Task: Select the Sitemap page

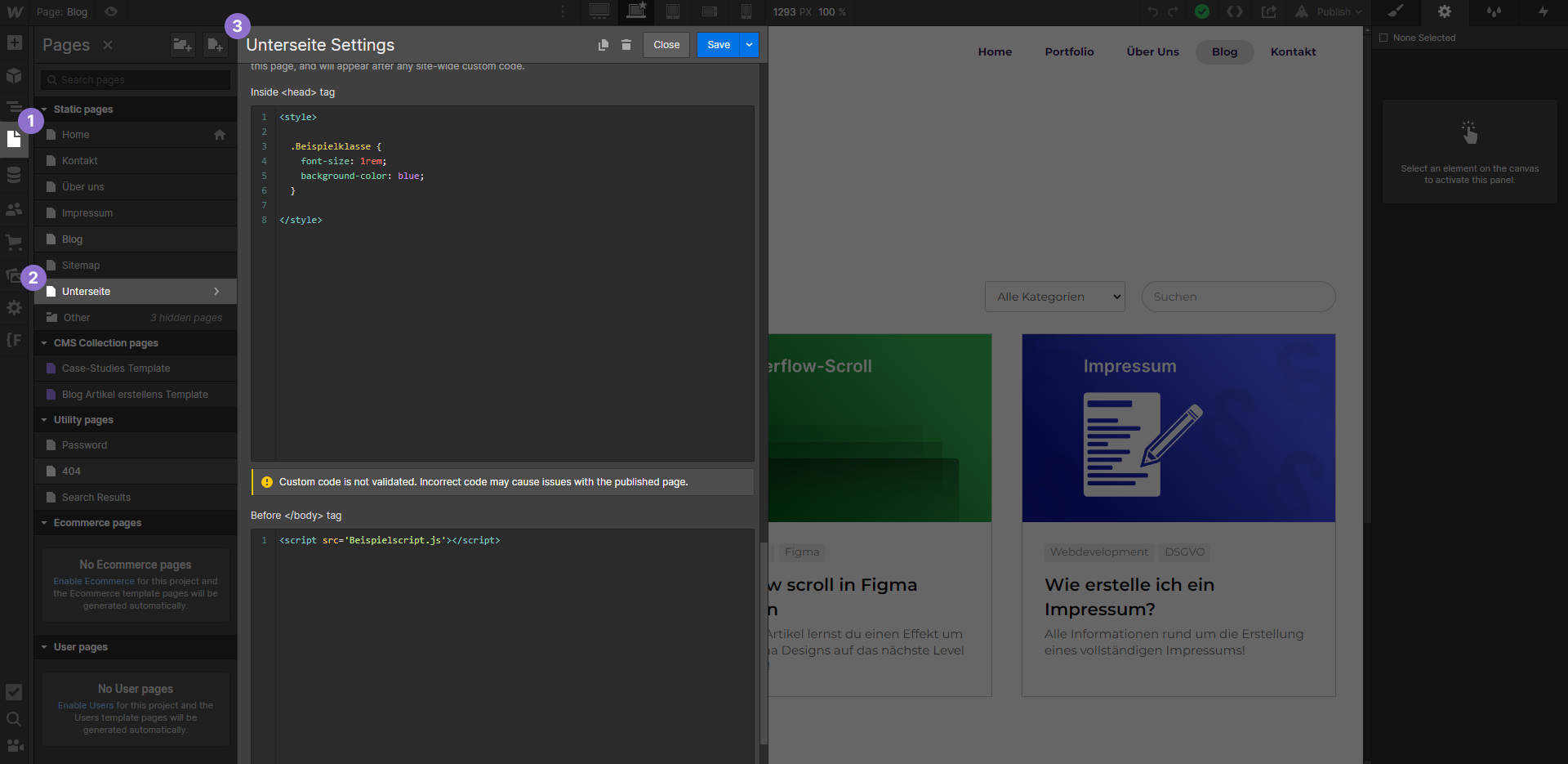Action: 136,266
